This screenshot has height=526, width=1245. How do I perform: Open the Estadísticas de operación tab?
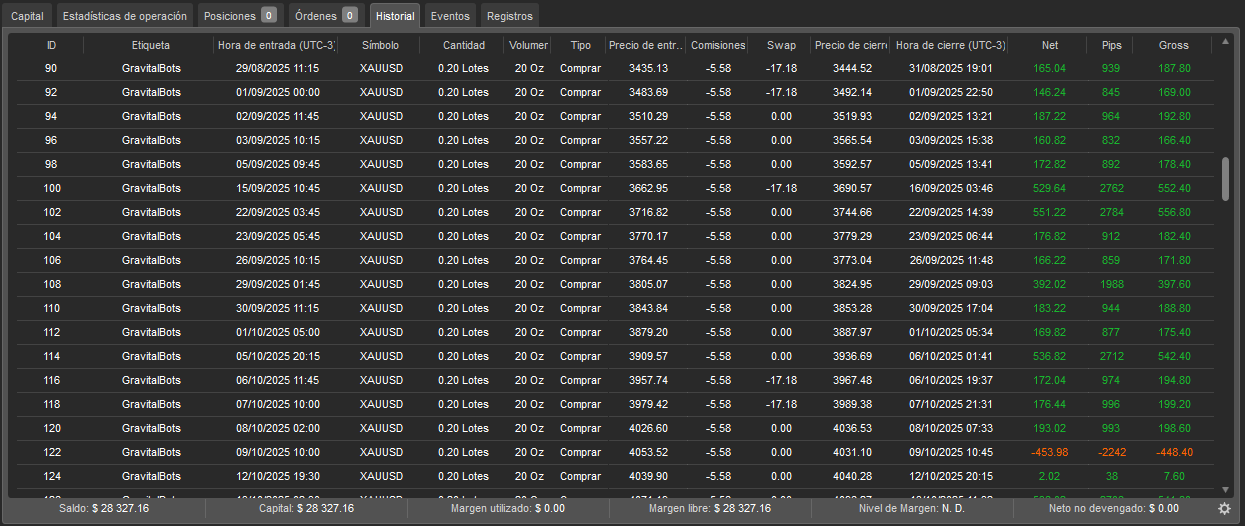point(124,16)
